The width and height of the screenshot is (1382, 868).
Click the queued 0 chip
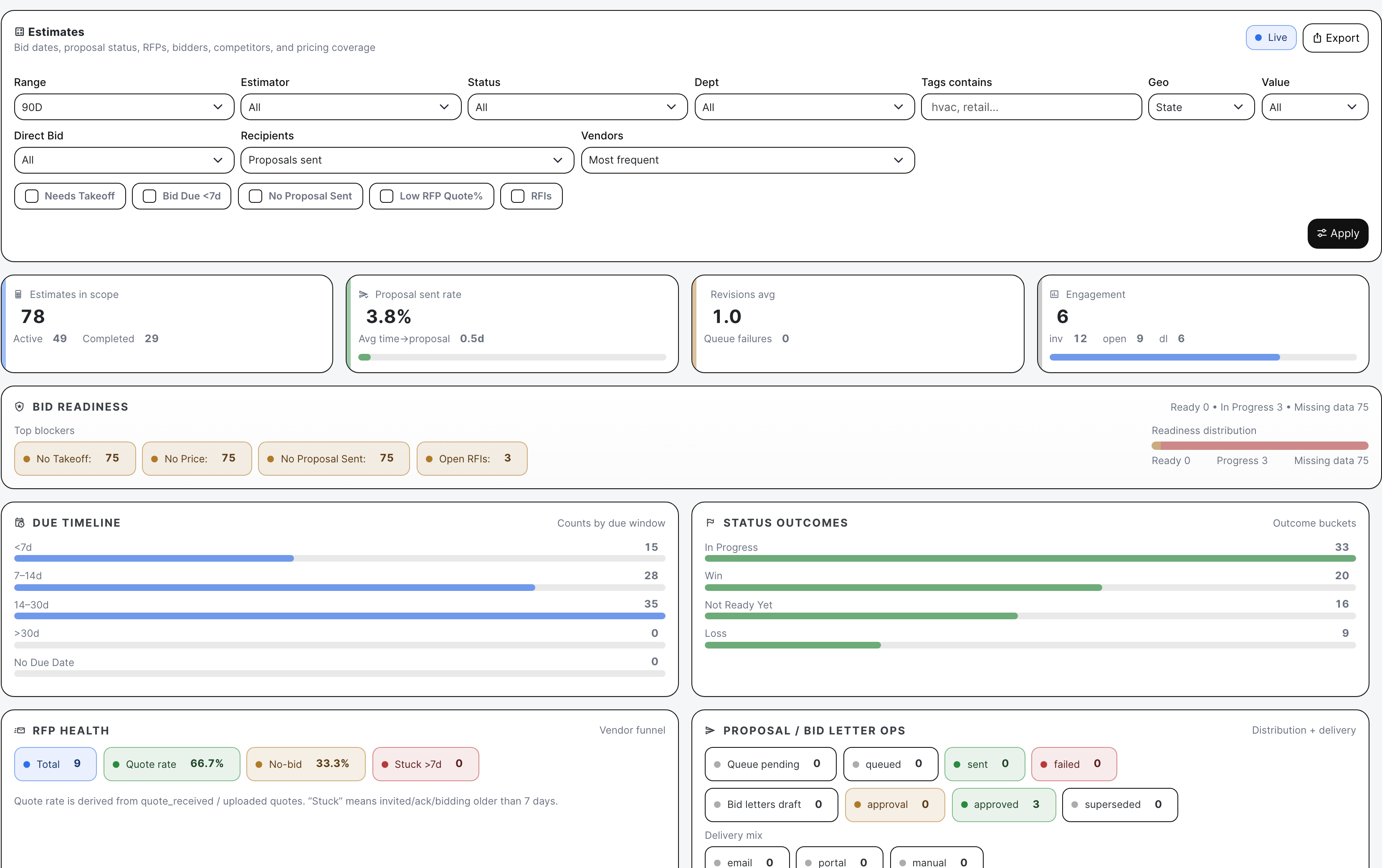[x=891, y=764]
